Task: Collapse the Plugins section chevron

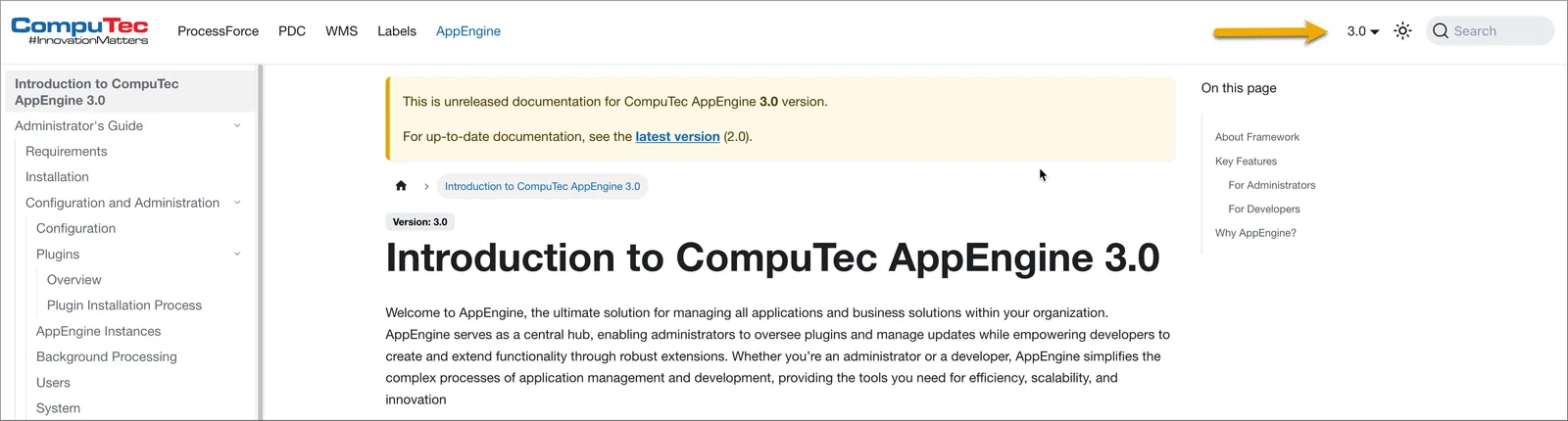Action: point(237,254)
